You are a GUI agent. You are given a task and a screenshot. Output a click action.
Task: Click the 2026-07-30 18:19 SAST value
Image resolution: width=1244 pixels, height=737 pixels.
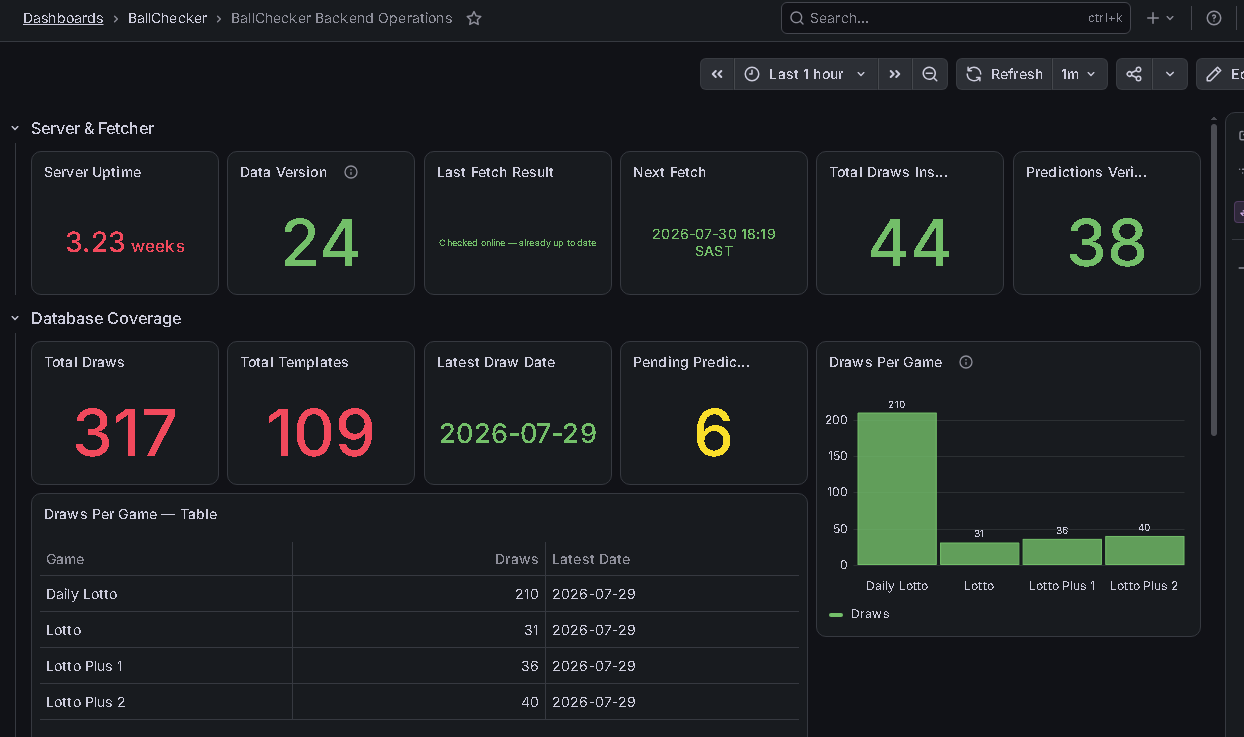[x=713, y=242]
